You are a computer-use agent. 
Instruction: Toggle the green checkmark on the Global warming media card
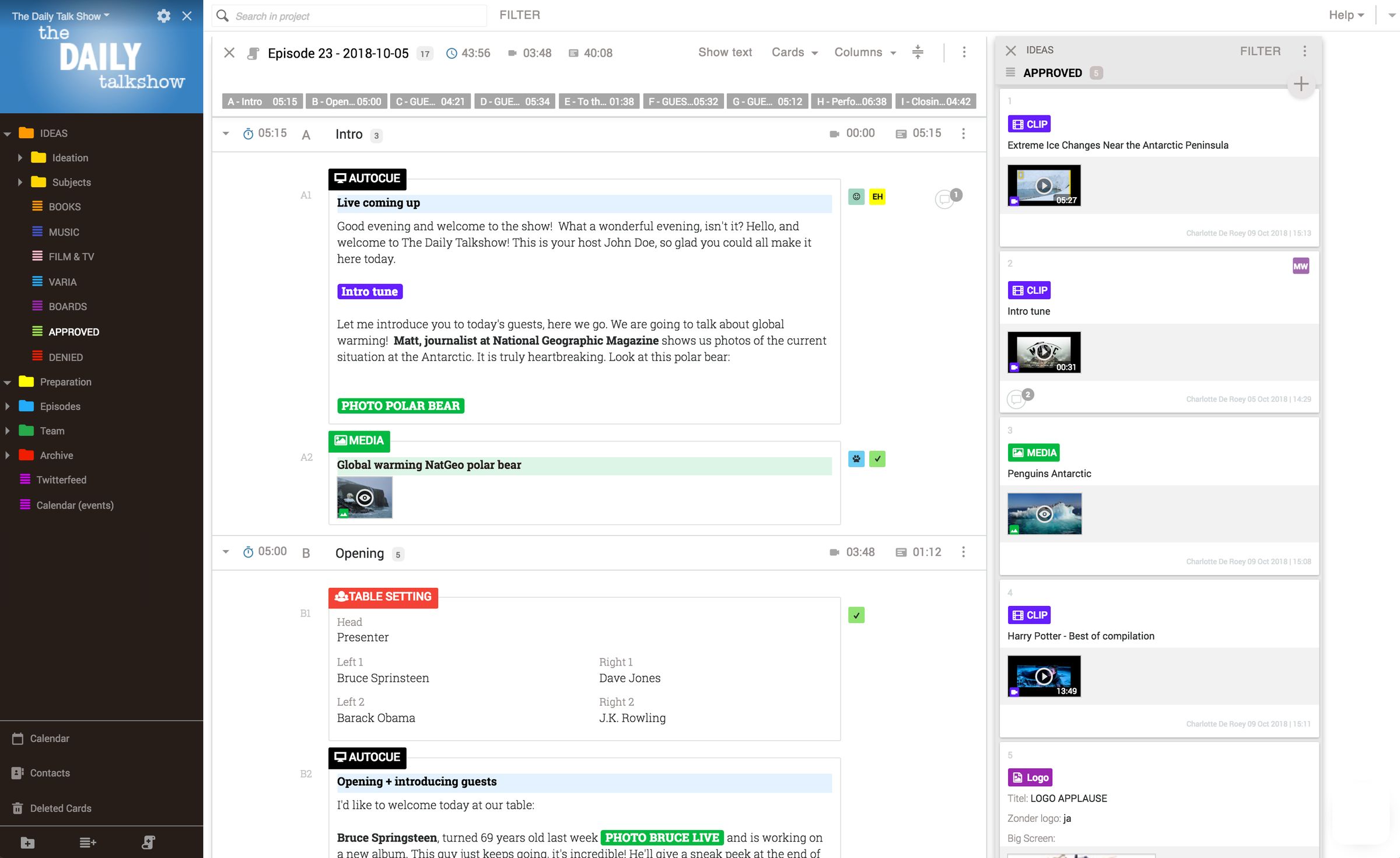pyautogui.click(x=878, y=459)
